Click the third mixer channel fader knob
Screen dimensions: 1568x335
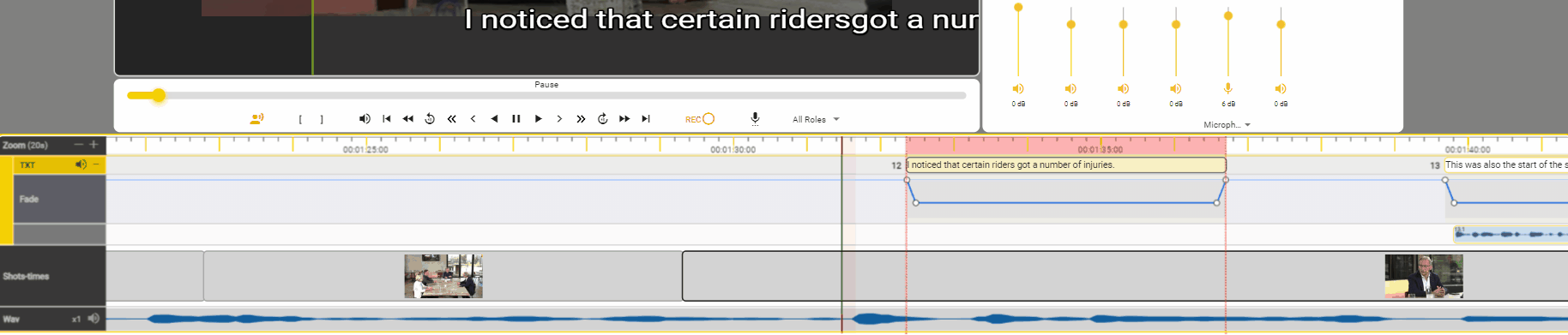[1123, 25]
